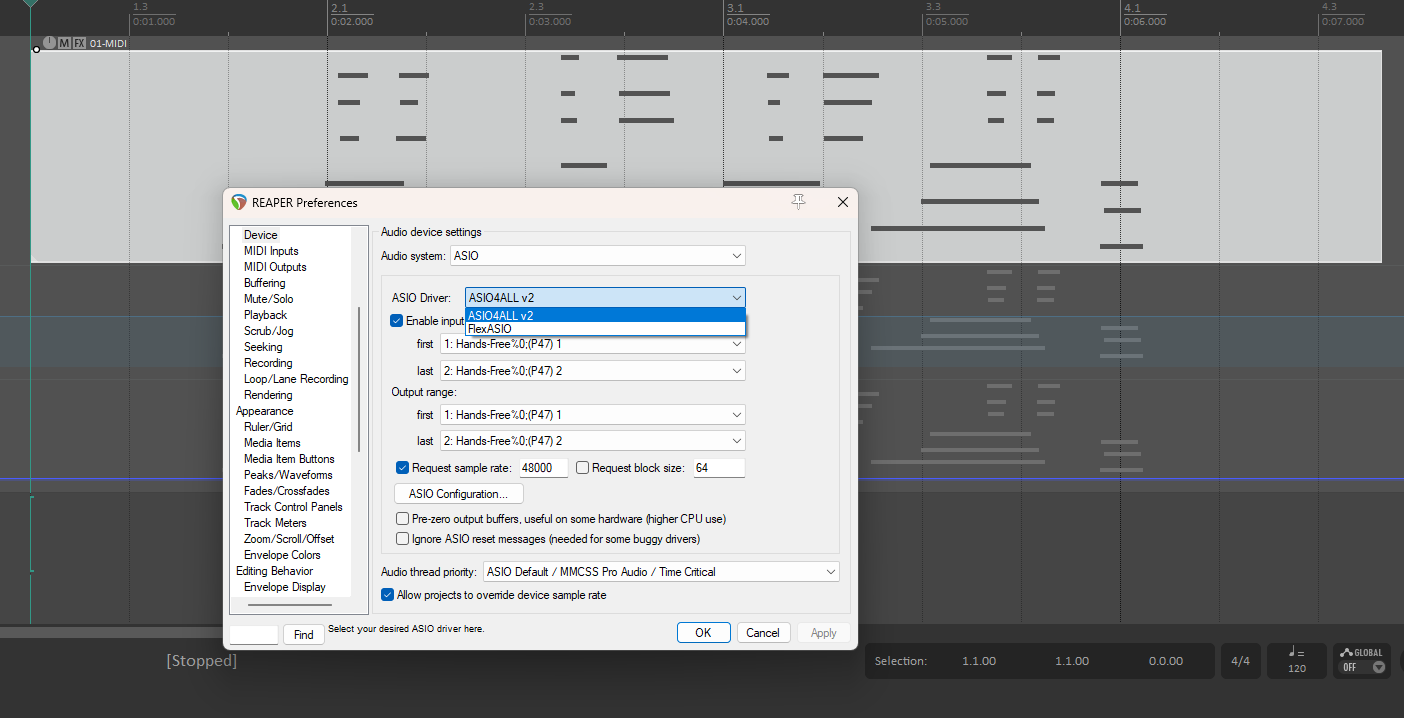Screen dimensions: 1404x718
Task: Enable Request block size checkbox
Action: pyautogui.click(x=583, y=468)
